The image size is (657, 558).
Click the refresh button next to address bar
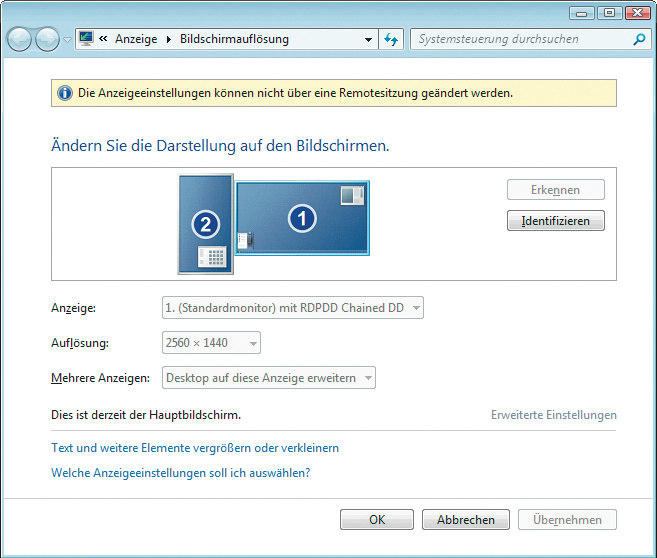click(x=391, y=39)
